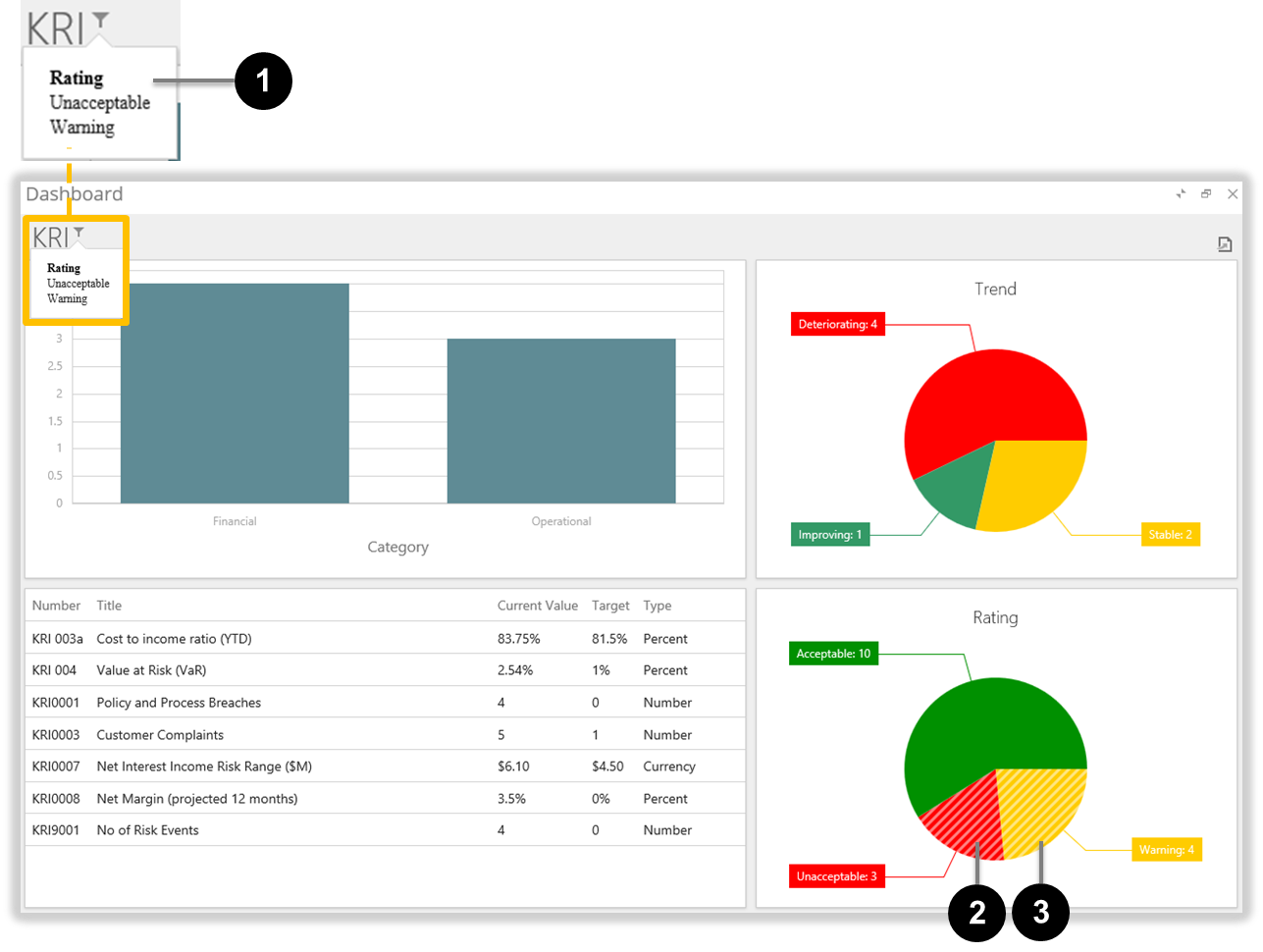This screenshot has height=952, width=1263.
Task: Click the yellow Stable slice of the Trend pie
Action: coord(1035,481)
